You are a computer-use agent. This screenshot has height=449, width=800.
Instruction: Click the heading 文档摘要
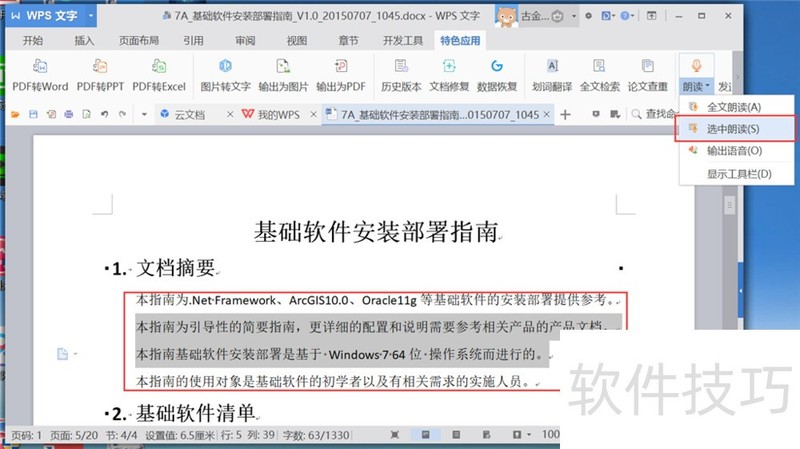(x=175, y=268)
